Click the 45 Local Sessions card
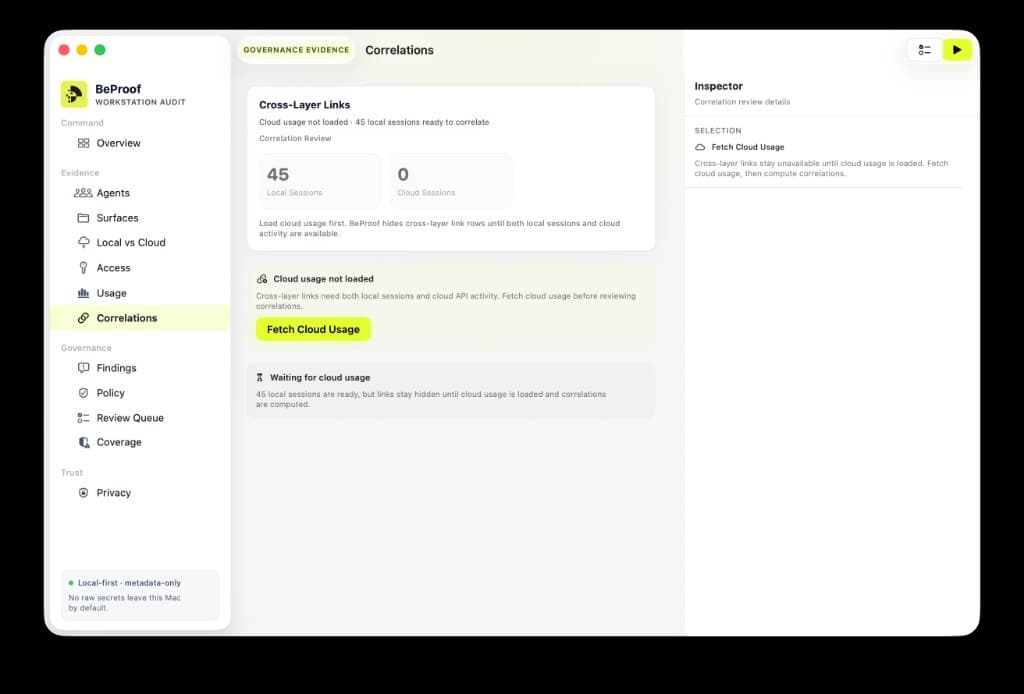This screenshot has width=1024, height=694. [320, 181]
